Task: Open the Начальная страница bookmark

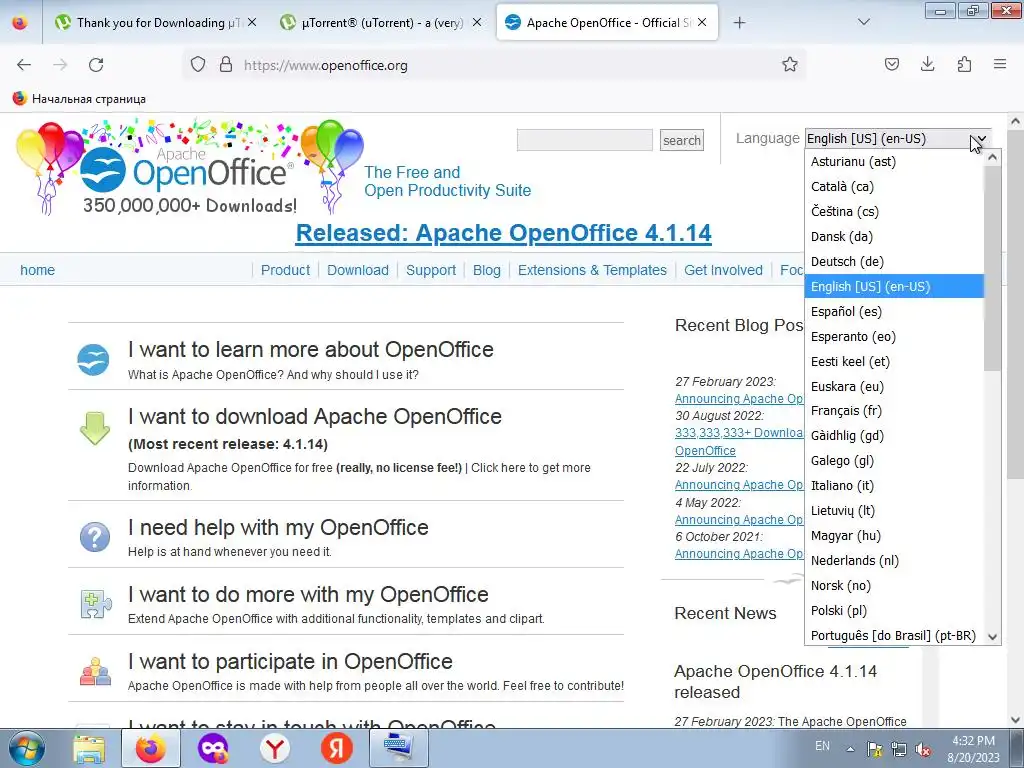Action: 79,99
